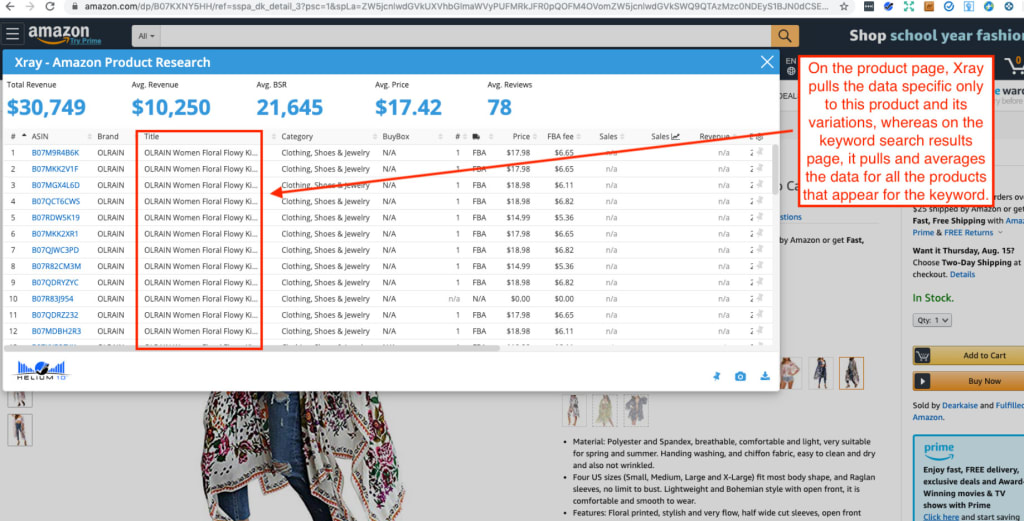This screenshot has width=1024, height=521.
Task: Click the Avg. Reviews value 78
Action: (x=500, y=107)
